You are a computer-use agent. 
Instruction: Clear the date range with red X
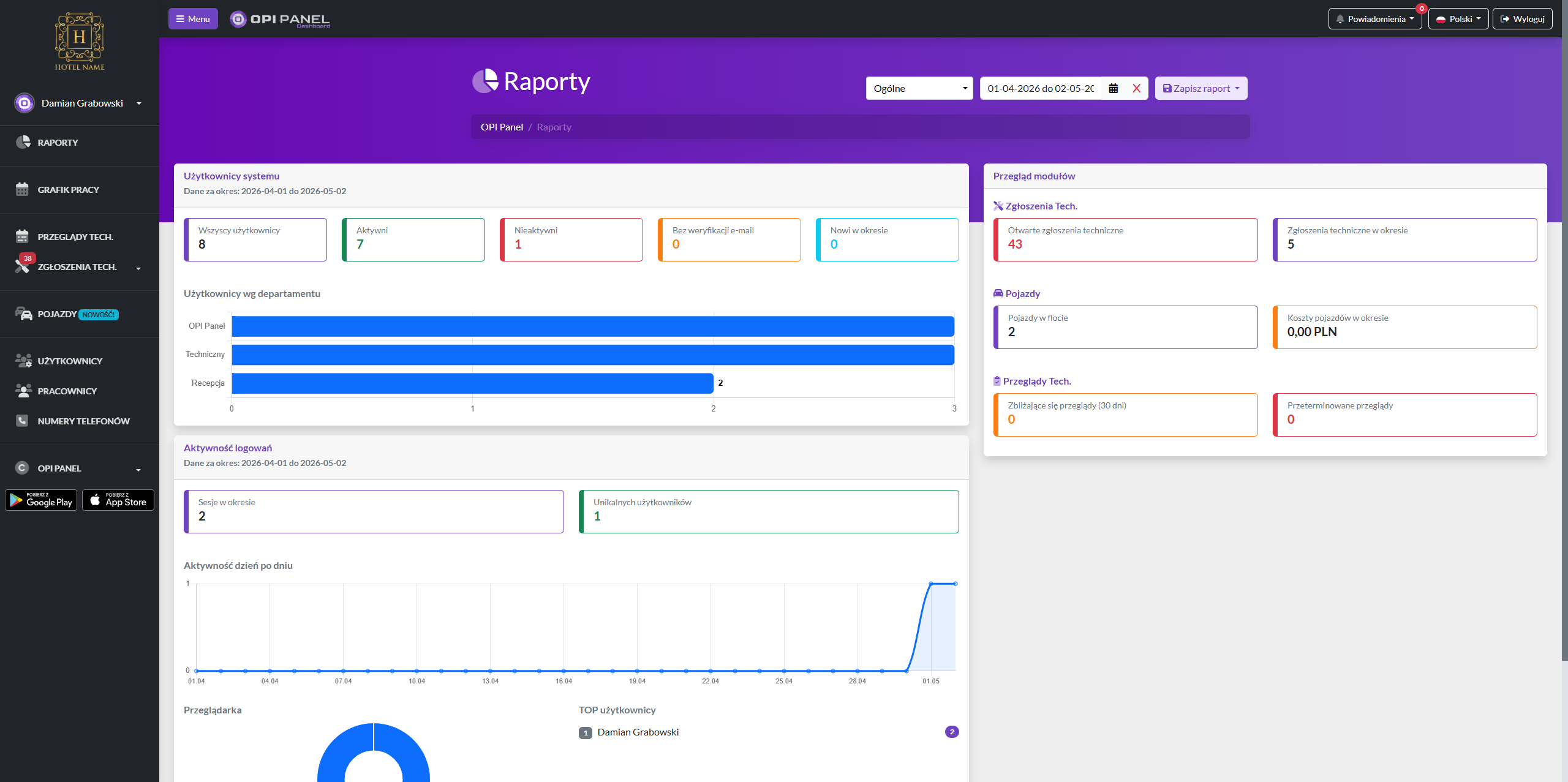click(1136, 88)
